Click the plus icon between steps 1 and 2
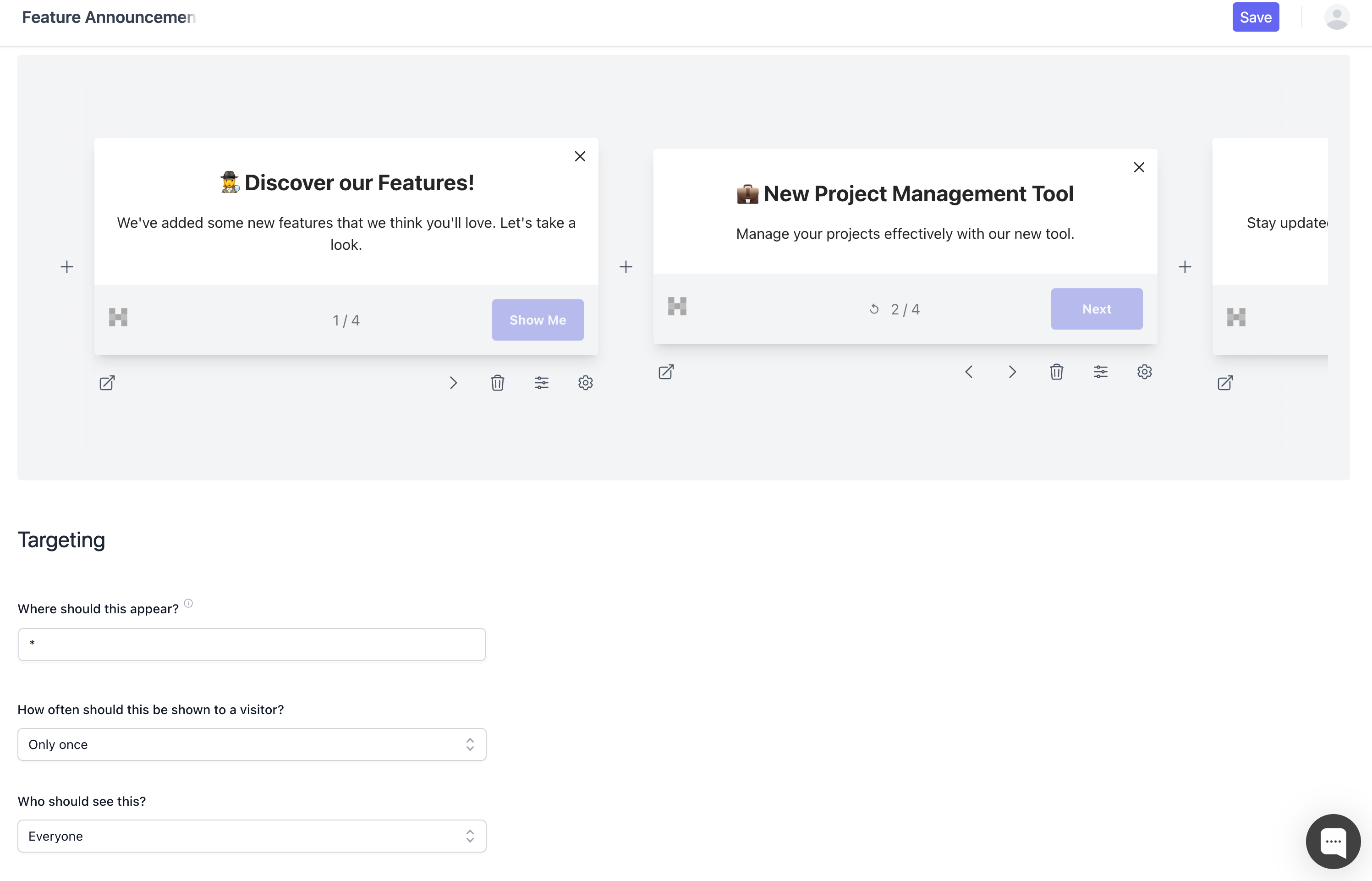This screenshot has height=881, width=1372. [x=626, y=267]
